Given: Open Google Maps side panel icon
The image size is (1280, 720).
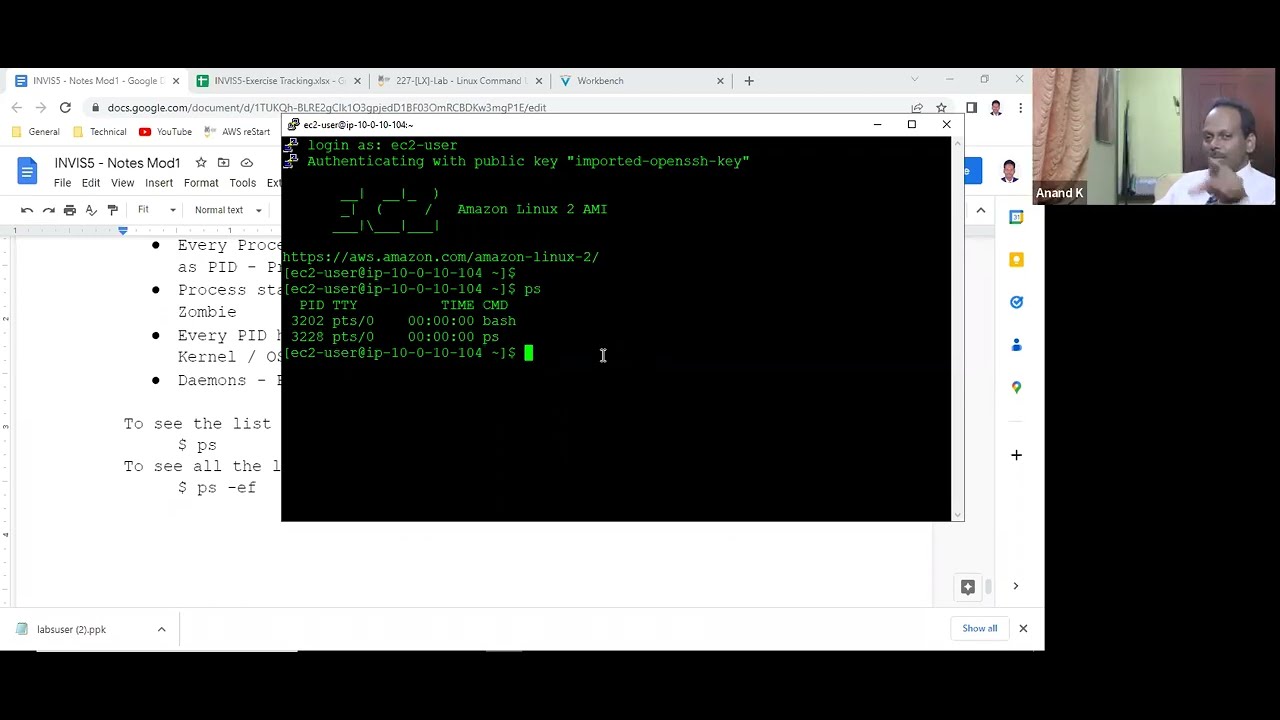Looking at the screenshot, I should pos(1016,387).
